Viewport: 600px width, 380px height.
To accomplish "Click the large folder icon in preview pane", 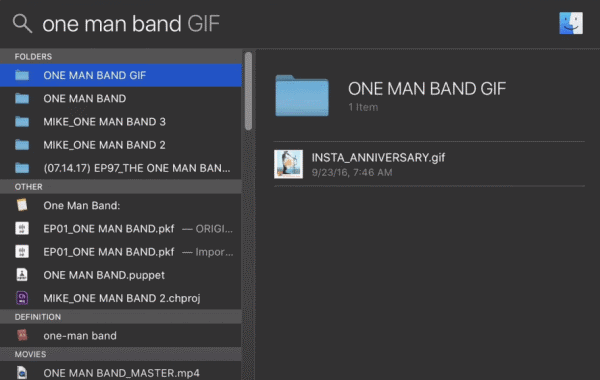I will coord(302,95).
